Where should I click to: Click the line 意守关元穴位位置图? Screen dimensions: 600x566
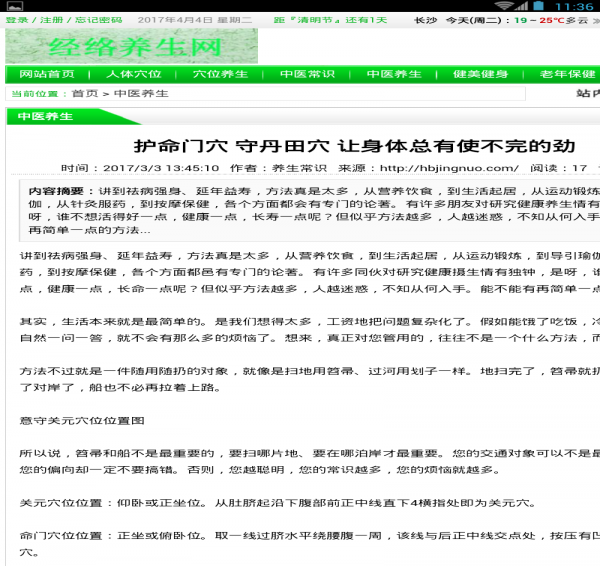[x=82, y=421]
